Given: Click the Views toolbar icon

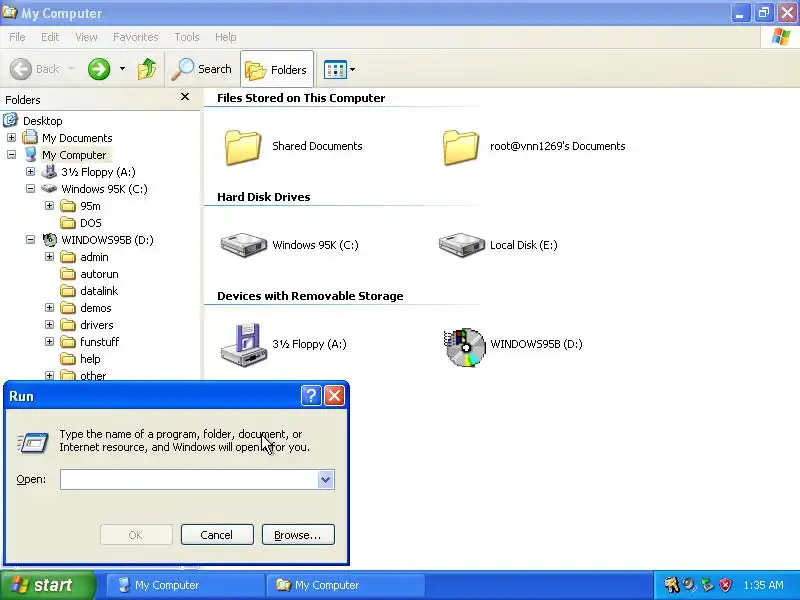Looking at the screenshot, I should (x=335, y=69).
